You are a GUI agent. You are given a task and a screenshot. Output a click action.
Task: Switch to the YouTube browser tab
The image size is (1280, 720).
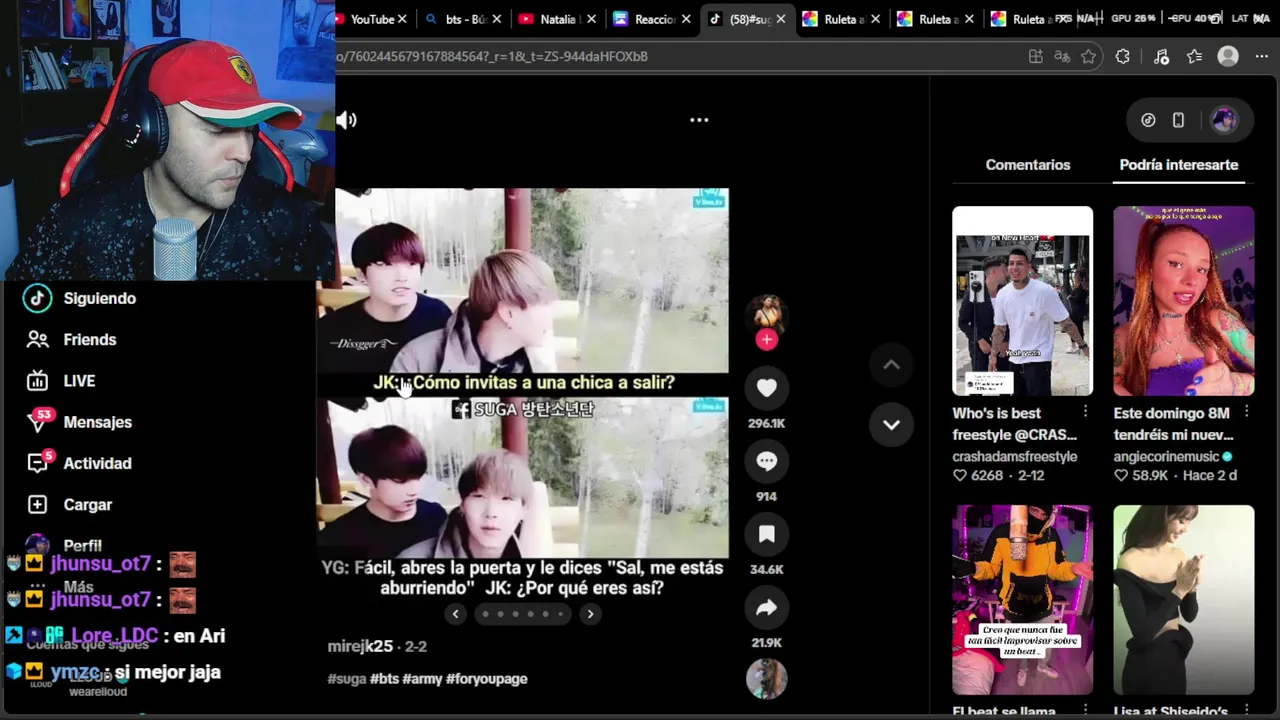click(372, 19)
